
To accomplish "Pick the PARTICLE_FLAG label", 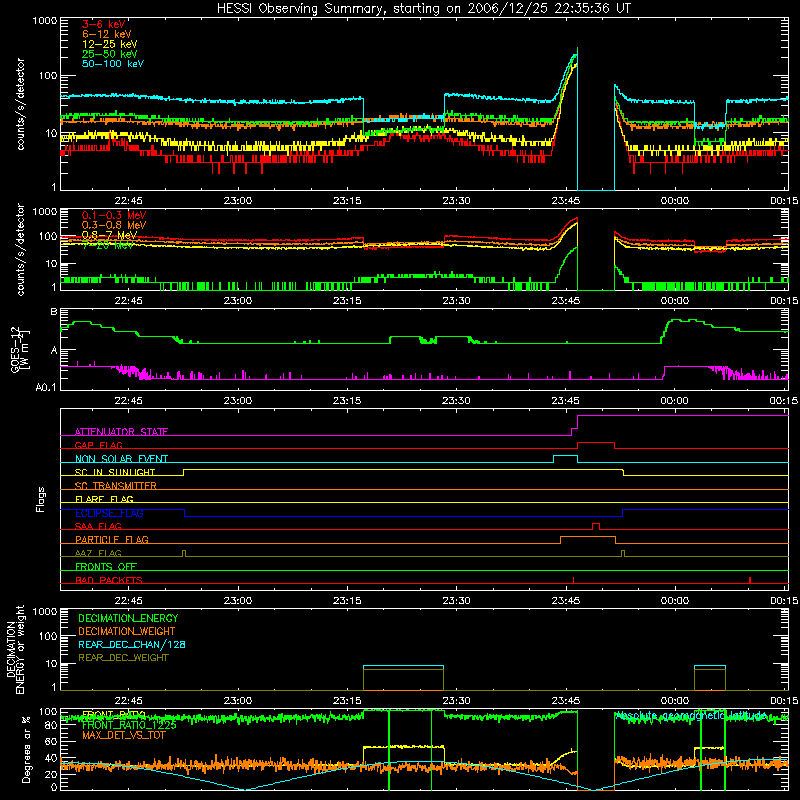I will (112, 539).
